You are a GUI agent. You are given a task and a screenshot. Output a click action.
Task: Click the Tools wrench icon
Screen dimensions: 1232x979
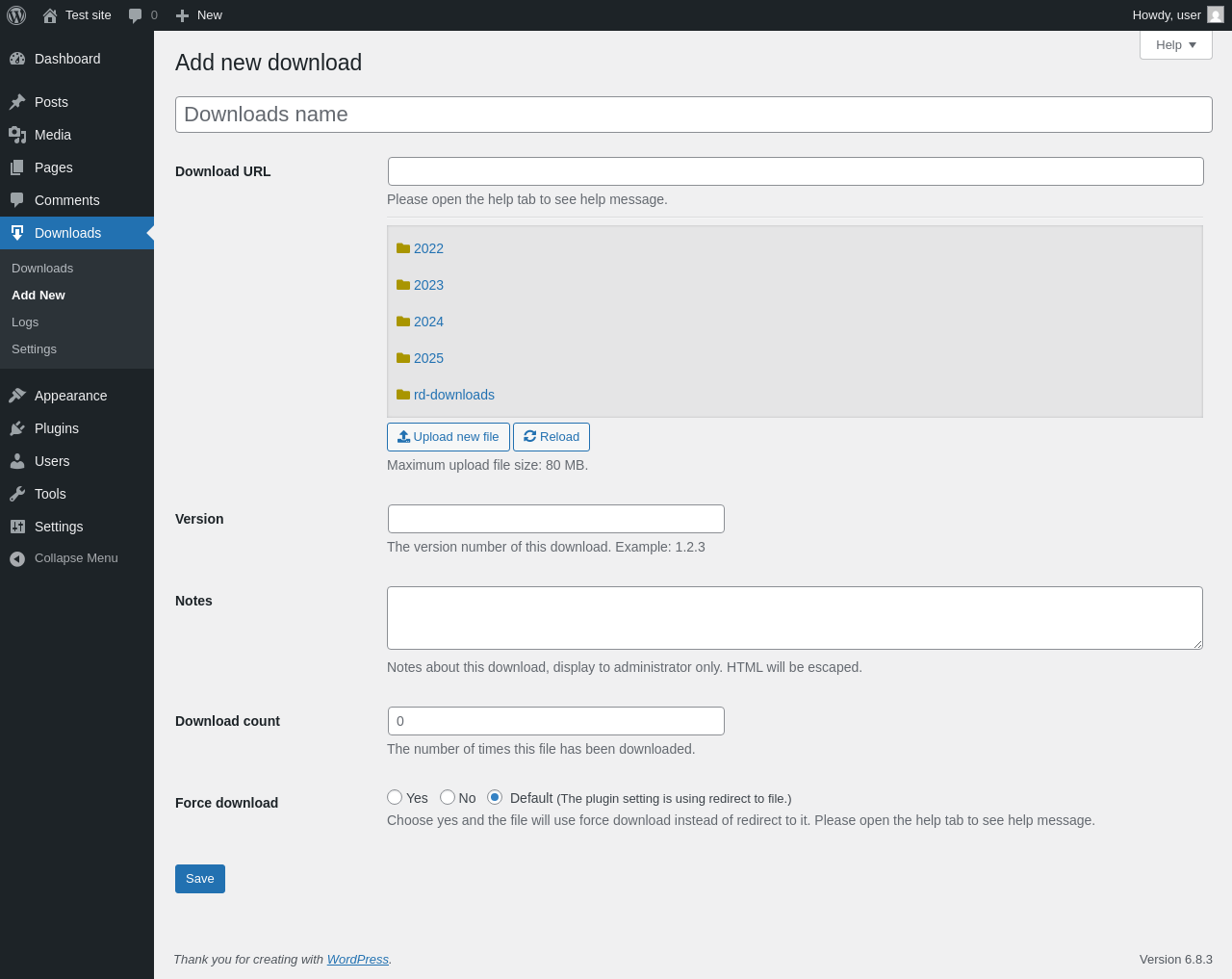coord(17,494)
